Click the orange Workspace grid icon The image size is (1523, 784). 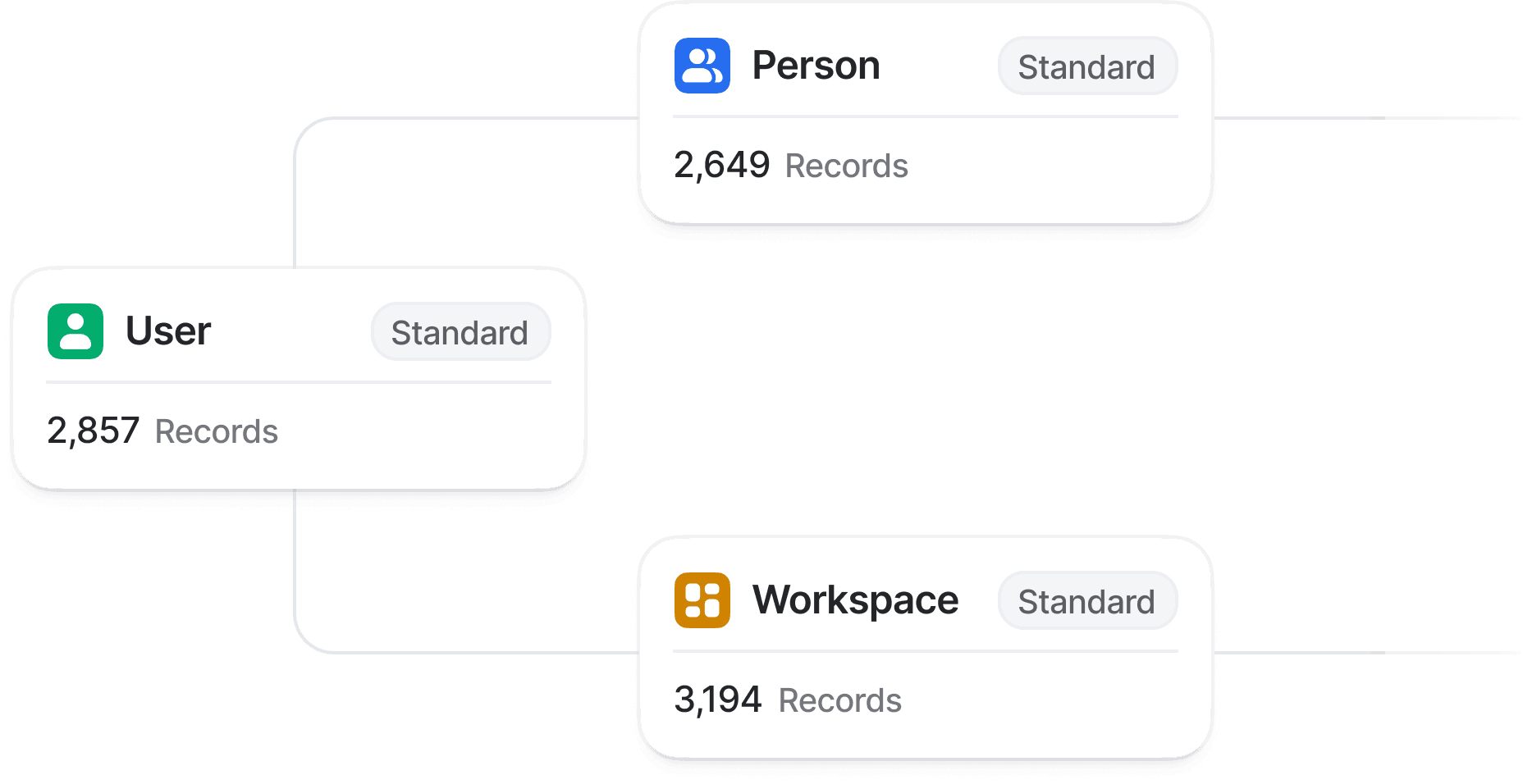coord(702,600)
